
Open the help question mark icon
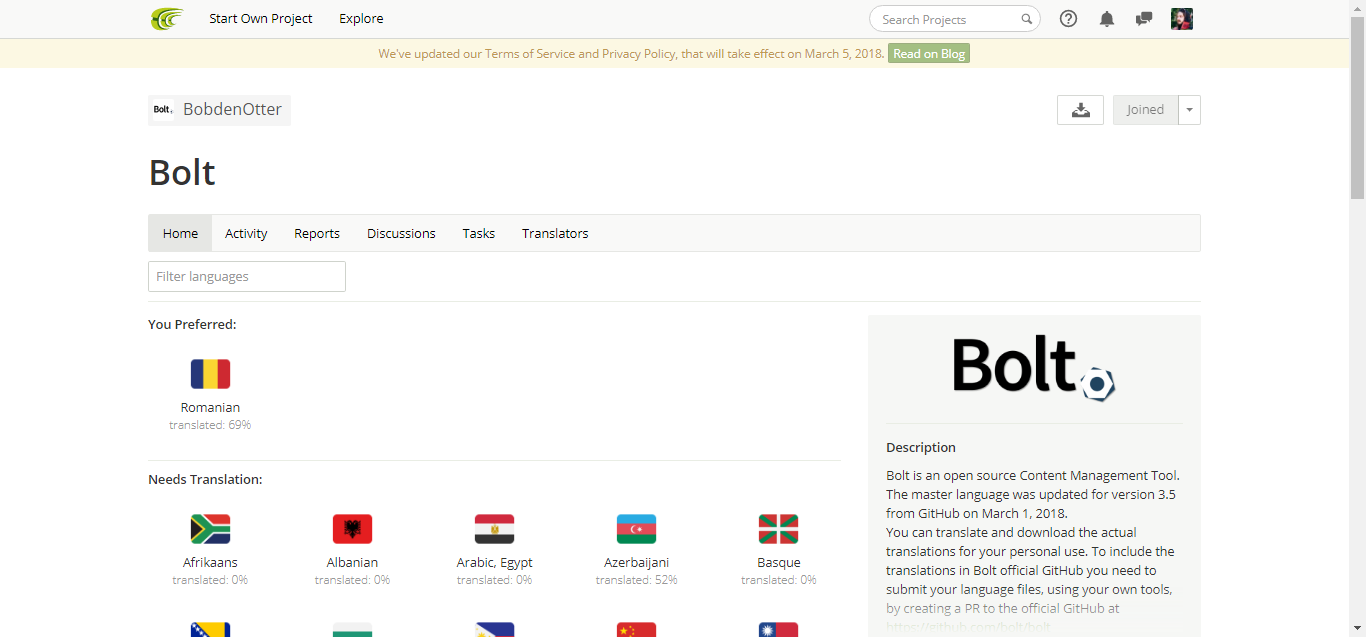[1068, 19]
